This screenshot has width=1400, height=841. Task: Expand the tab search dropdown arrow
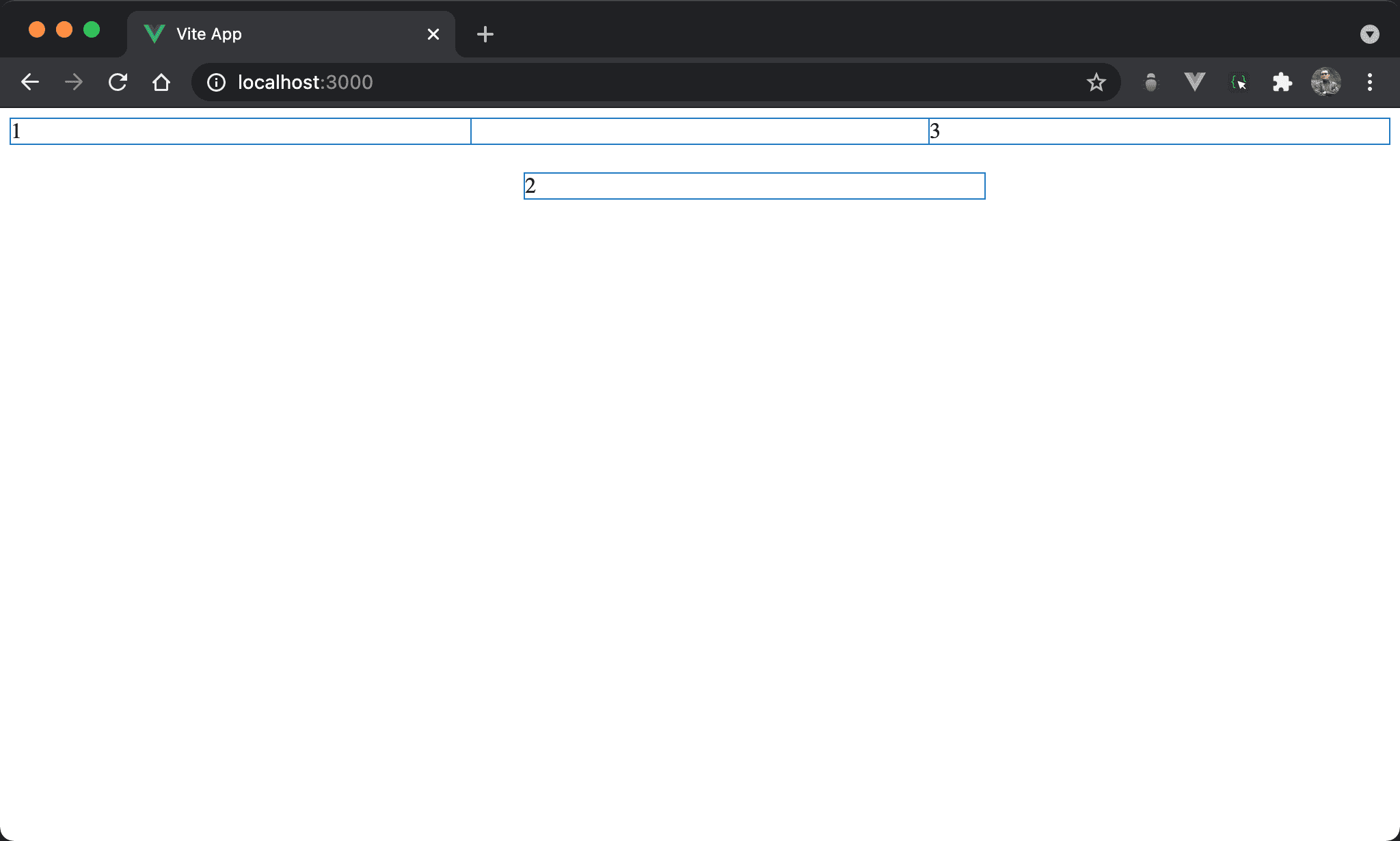(1369, 34)
